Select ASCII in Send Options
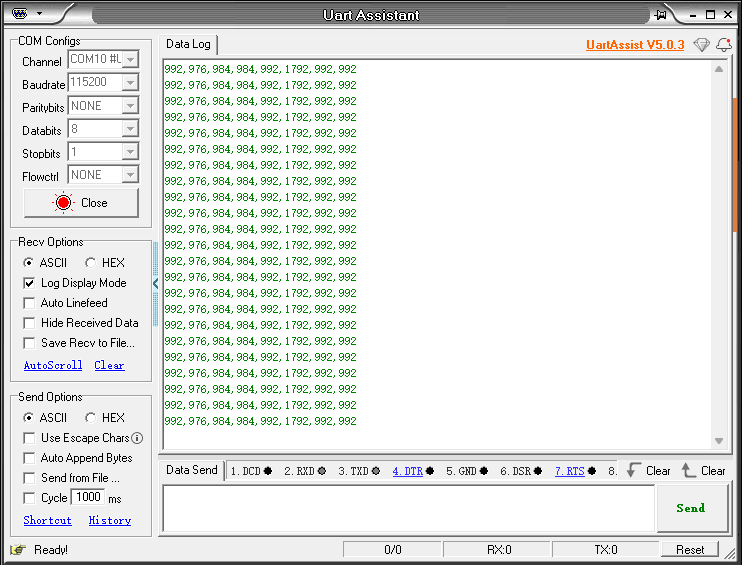 tap(28, 418)
